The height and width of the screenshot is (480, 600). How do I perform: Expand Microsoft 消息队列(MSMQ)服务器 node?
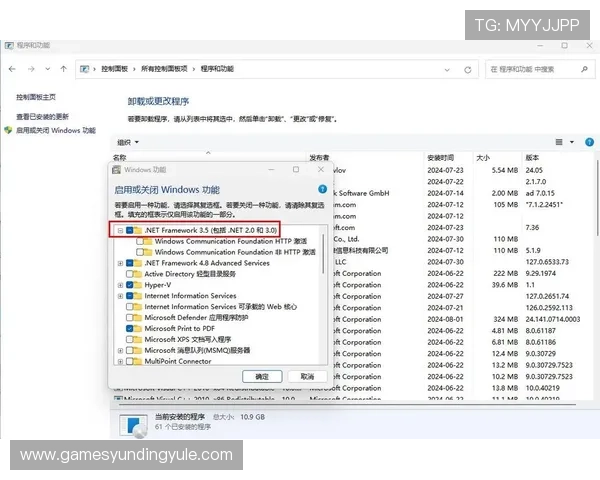click(x=120, y=351)
